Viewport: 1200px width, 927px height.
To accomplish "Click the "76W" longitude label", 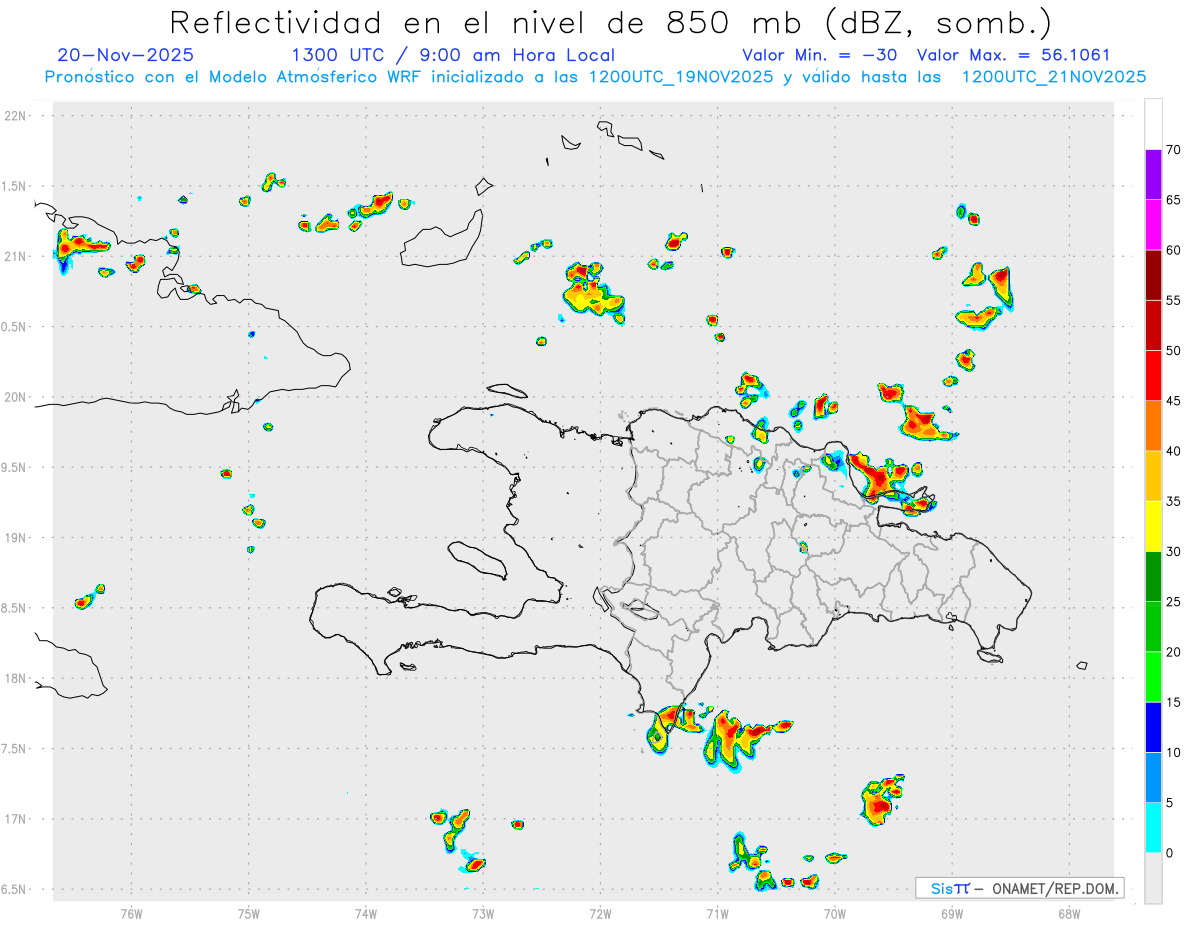I will point(131,913).
